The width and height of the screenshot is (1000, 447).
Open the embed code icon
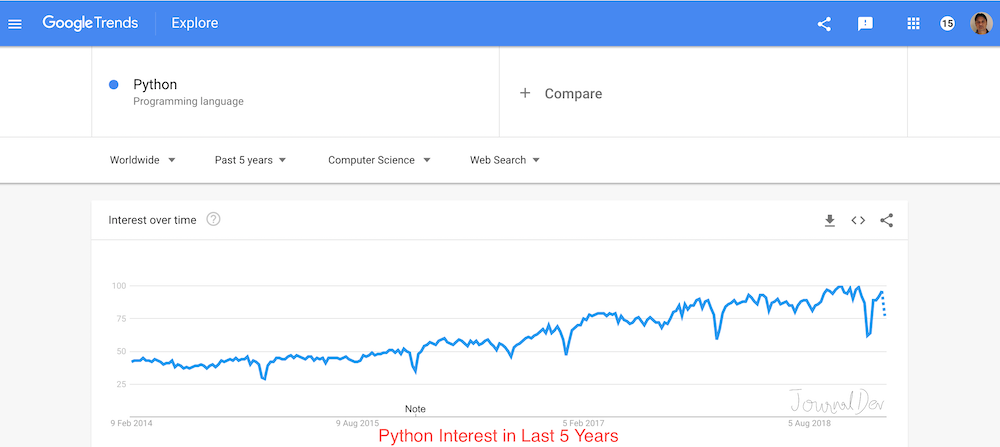coord(858,220)
